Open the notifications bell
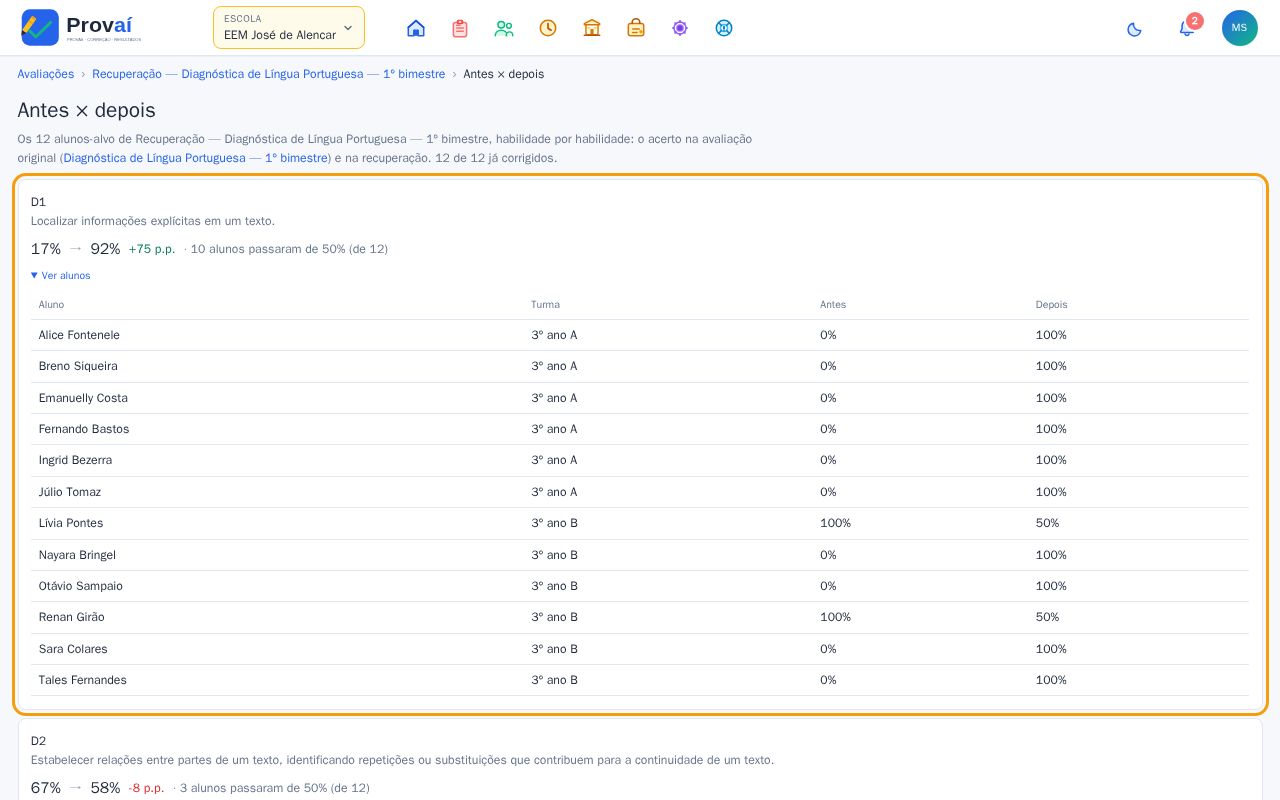The height and width of the screenshot is (800, 1280). point(1186,29)
